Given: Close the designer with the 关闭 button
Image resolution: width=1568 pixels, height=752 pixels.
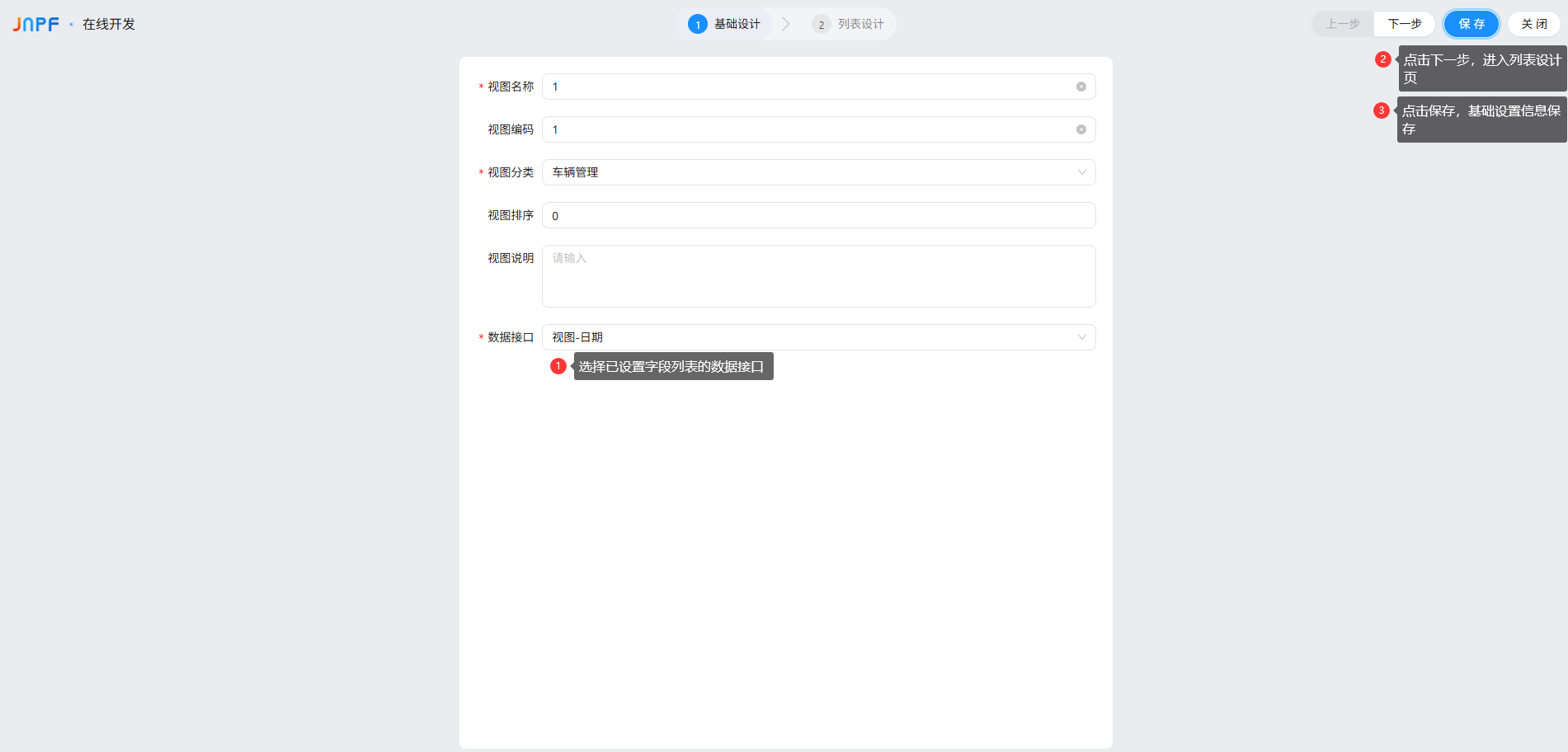Looking at the screenshot, I should pos(1534,24).
